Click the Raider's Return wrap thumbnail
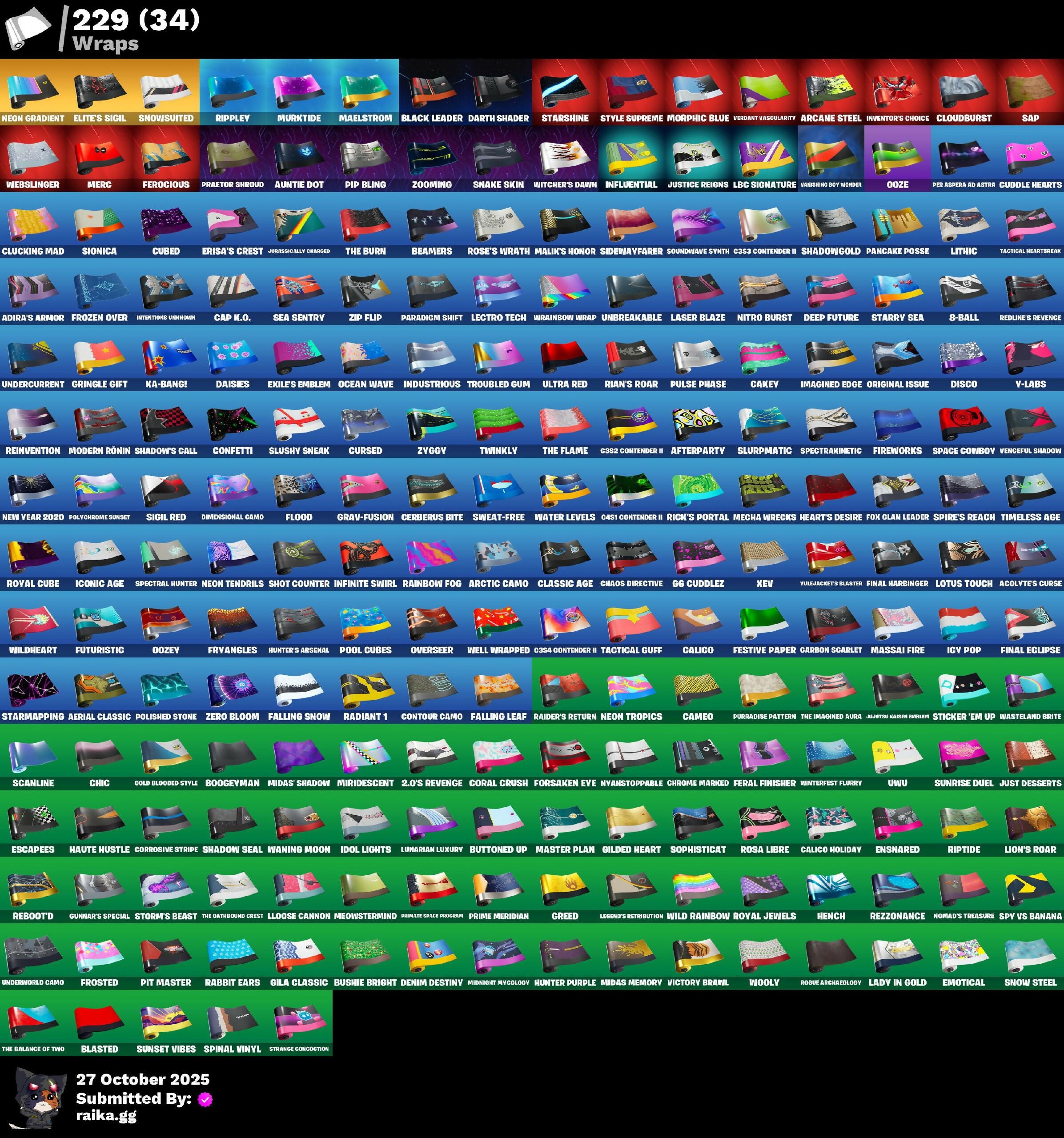 click(565, 689)
